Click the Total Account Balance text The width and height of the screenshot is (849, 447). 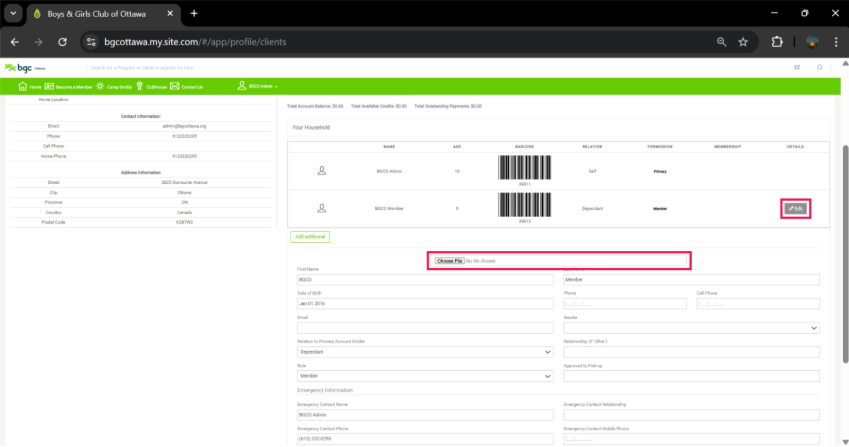[315, 106]
